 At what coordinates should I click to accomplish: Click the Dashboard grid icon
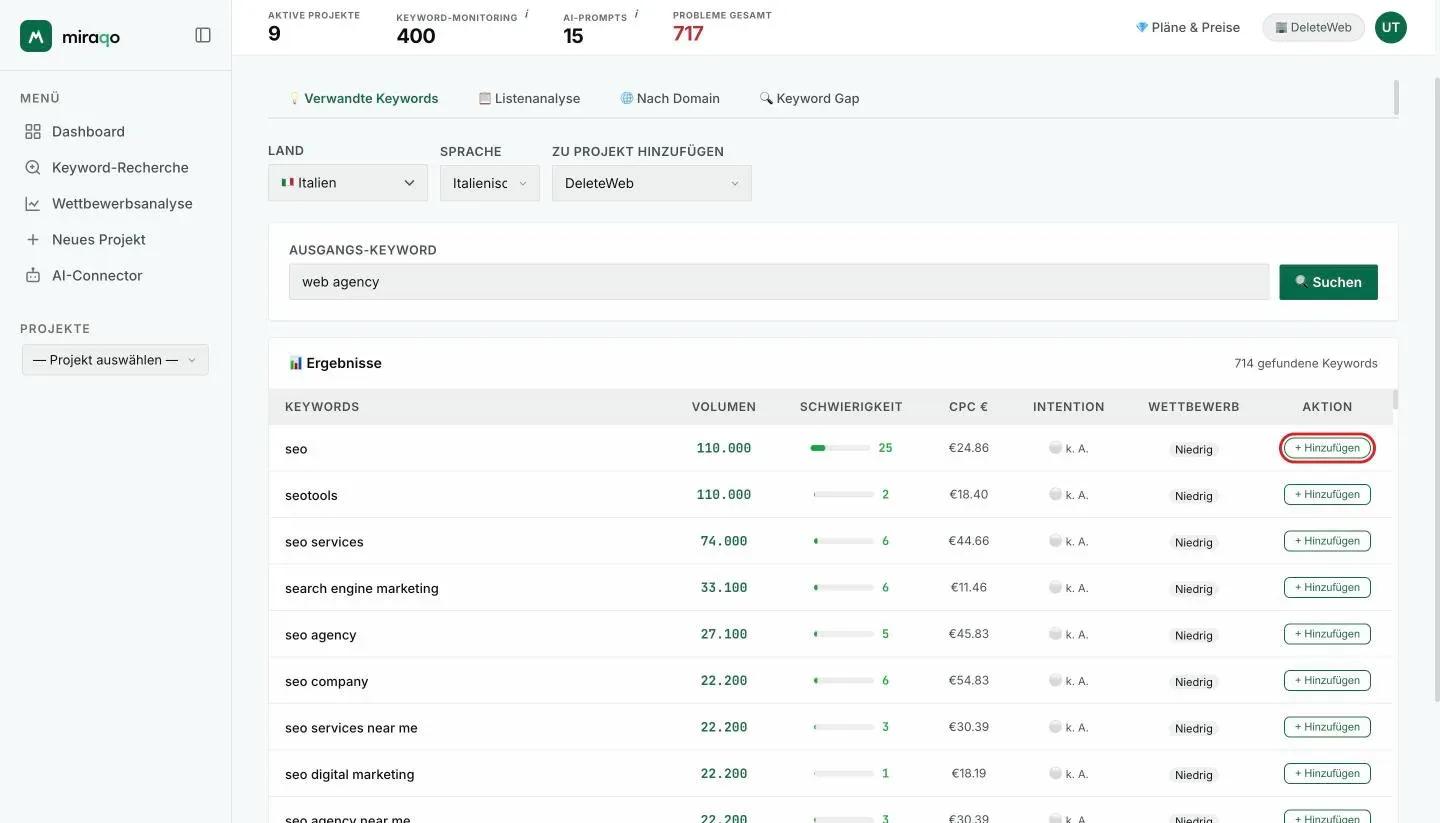pos(33,131)
